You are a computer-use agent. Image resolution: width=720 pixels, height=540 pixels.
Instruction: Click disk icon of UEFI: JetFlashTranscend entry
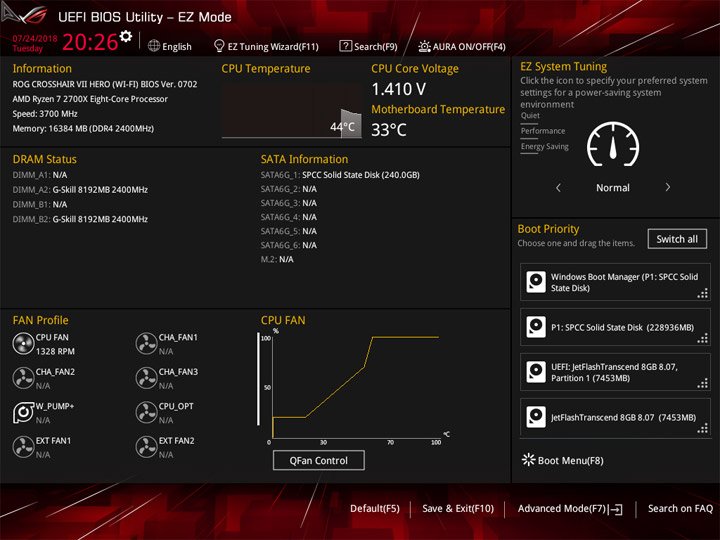pyautogui.click(x=536, y=372)
